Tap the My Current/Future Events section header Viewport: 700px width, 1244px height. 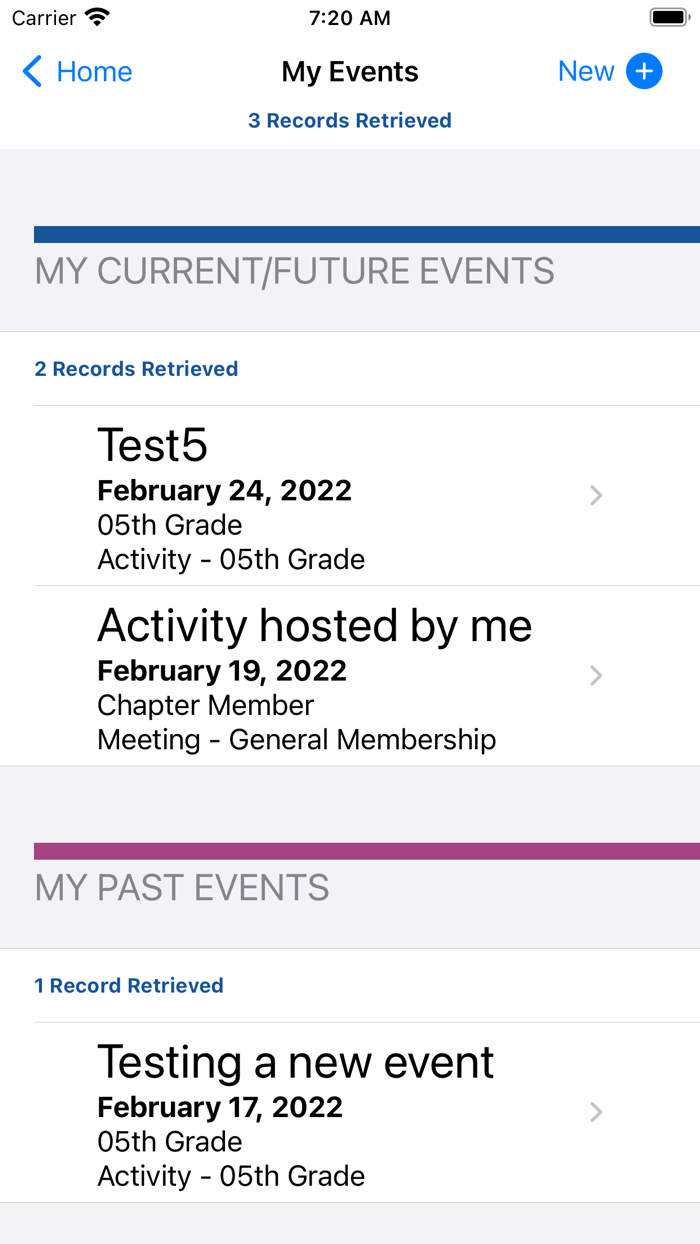click(x=294, y=272)
